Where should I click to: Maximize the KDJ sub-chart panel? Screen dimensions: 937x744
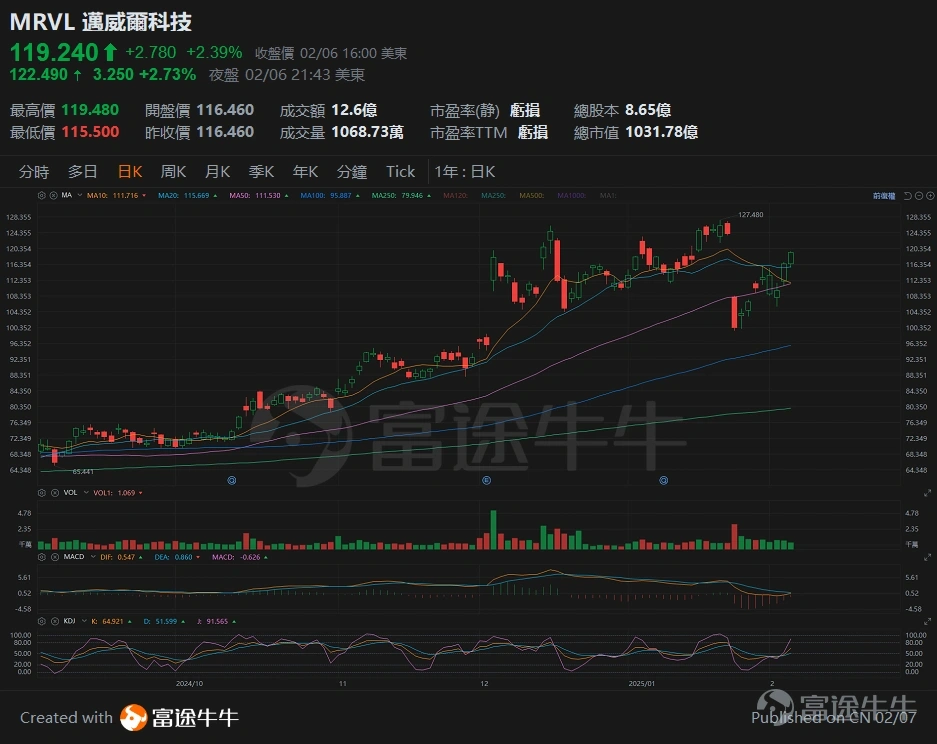tap(927, 621)
